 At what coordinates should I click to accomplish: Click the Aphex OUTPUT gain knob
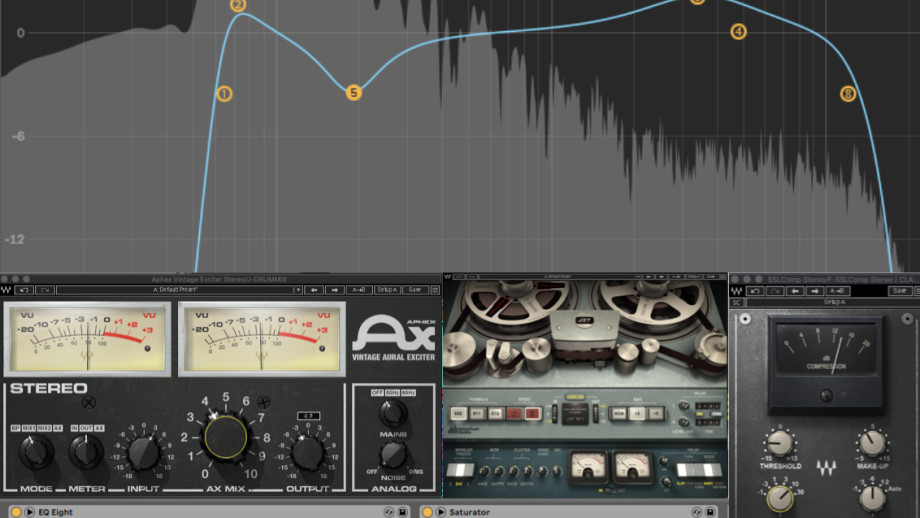click(x=307, y=453)
